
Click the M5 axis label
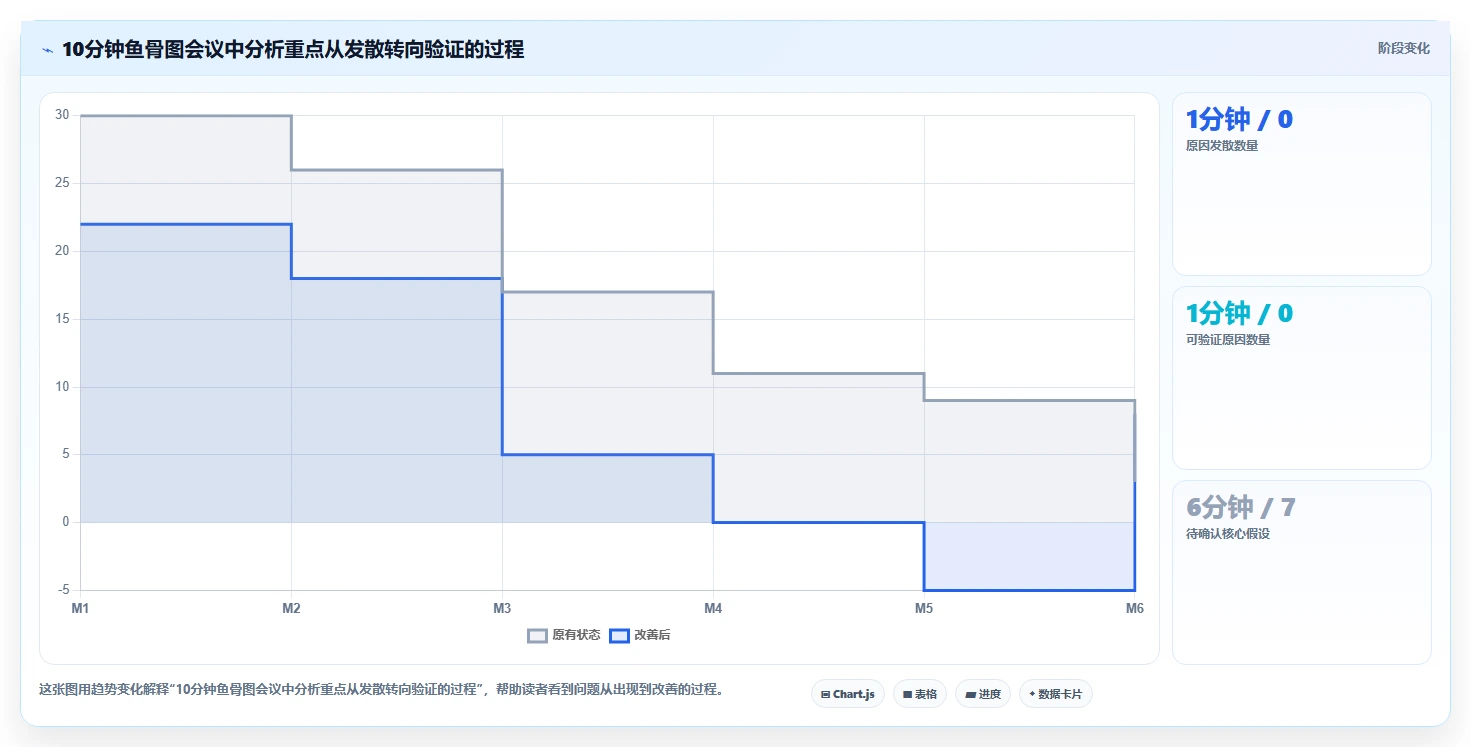pyautogui.click(x=924, y=608)
